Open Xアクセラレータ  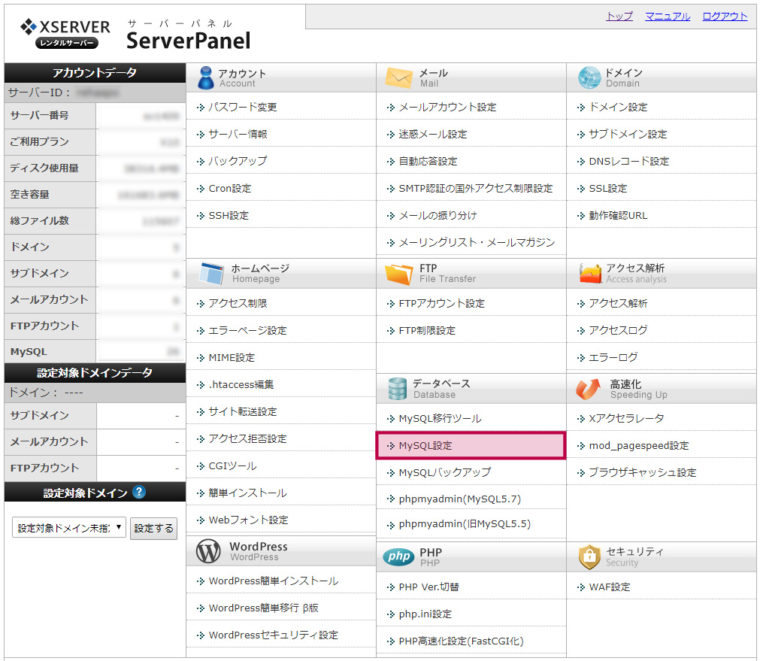tap(626, 419)
